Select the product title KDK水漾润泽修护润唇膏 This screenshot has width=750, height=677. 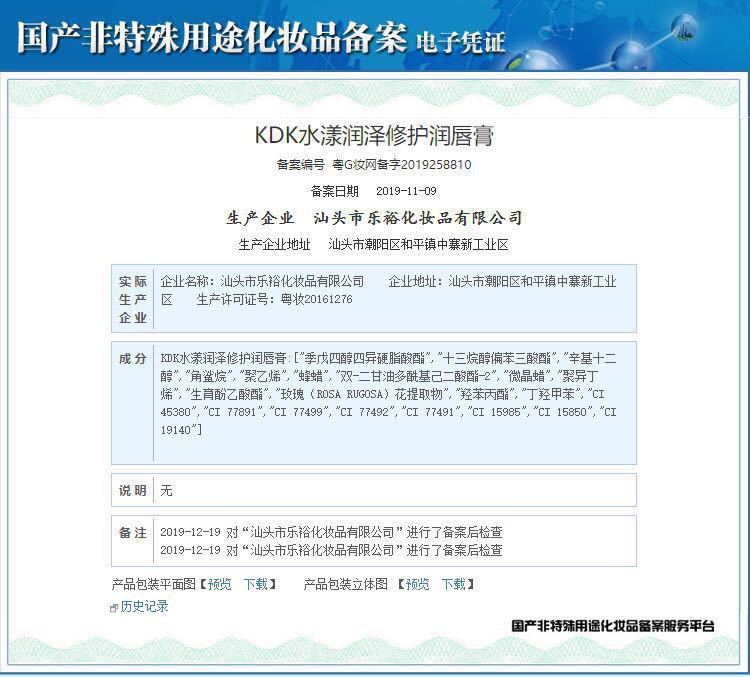click(374, 135)
